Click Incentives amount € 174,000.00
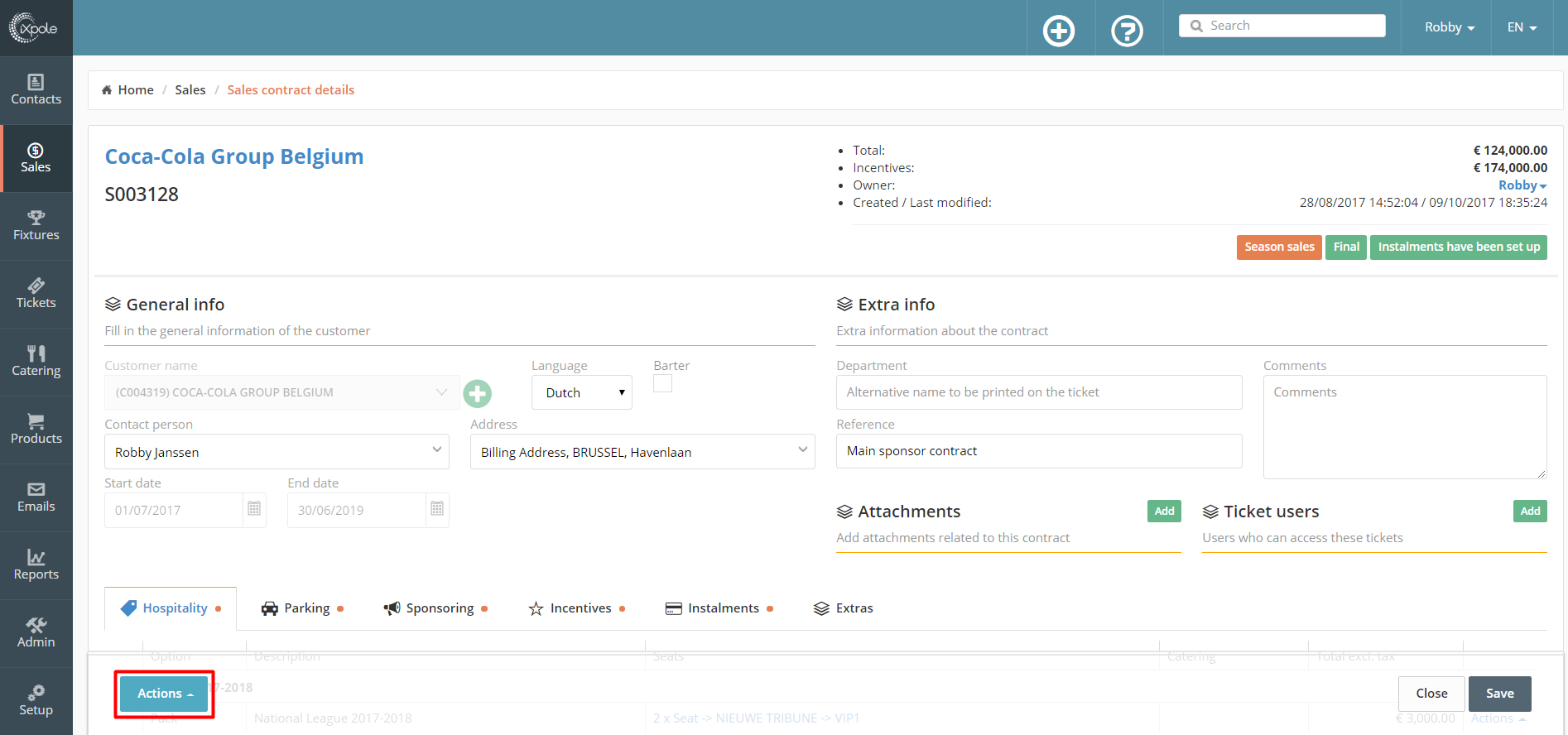Image resolution: width=1568 pixels, height=735 pixels. click(x=1510, y=168)
